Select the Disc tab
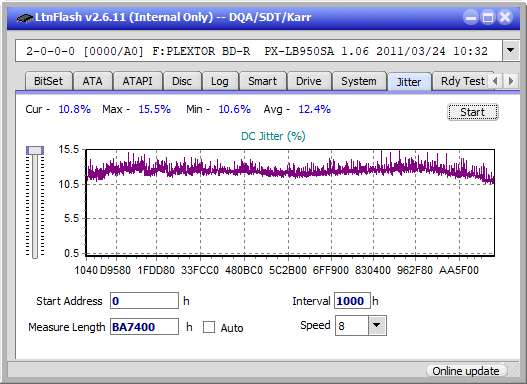 [x=182, y=81]
